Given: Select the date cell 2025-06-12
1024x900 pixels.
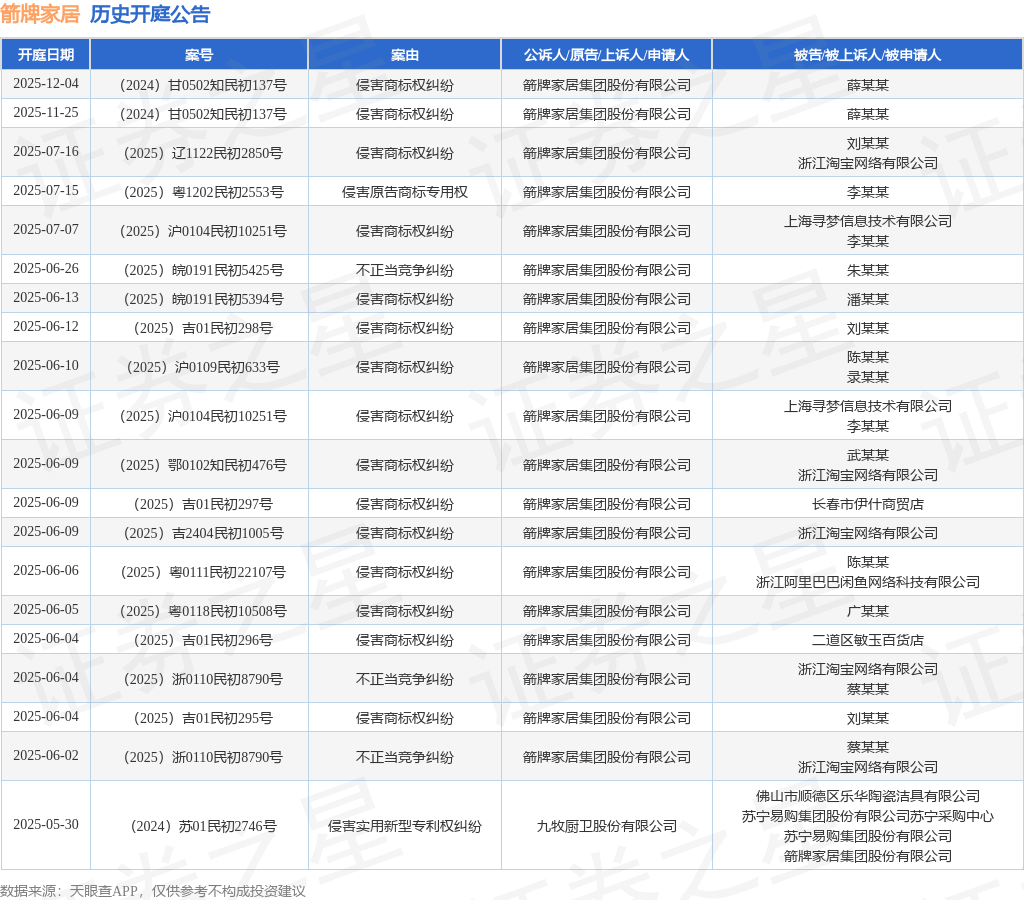Looking at the screenshot, I should pos(46,327).
